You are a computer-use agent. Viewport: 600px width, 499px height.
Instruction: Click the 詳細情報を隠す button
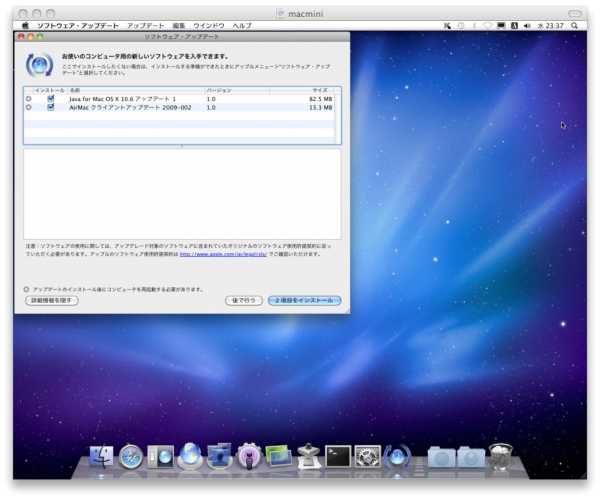tap(52, 300)
